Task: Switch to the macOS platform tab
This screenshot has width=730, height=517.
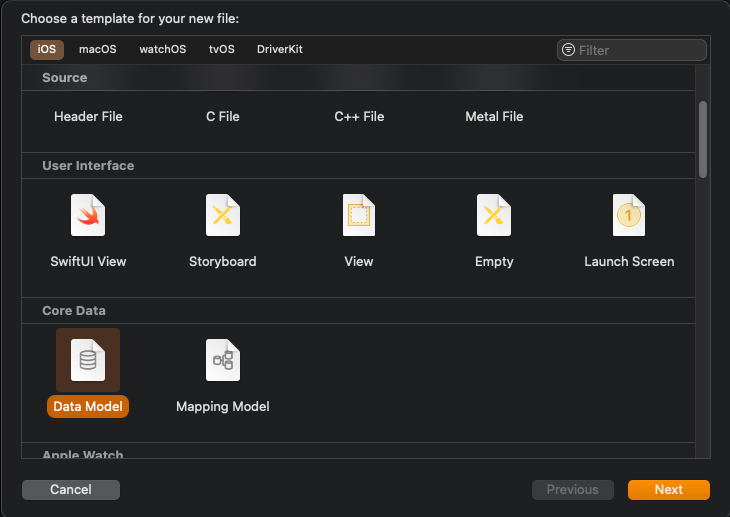Action: [x=98, y=49]
